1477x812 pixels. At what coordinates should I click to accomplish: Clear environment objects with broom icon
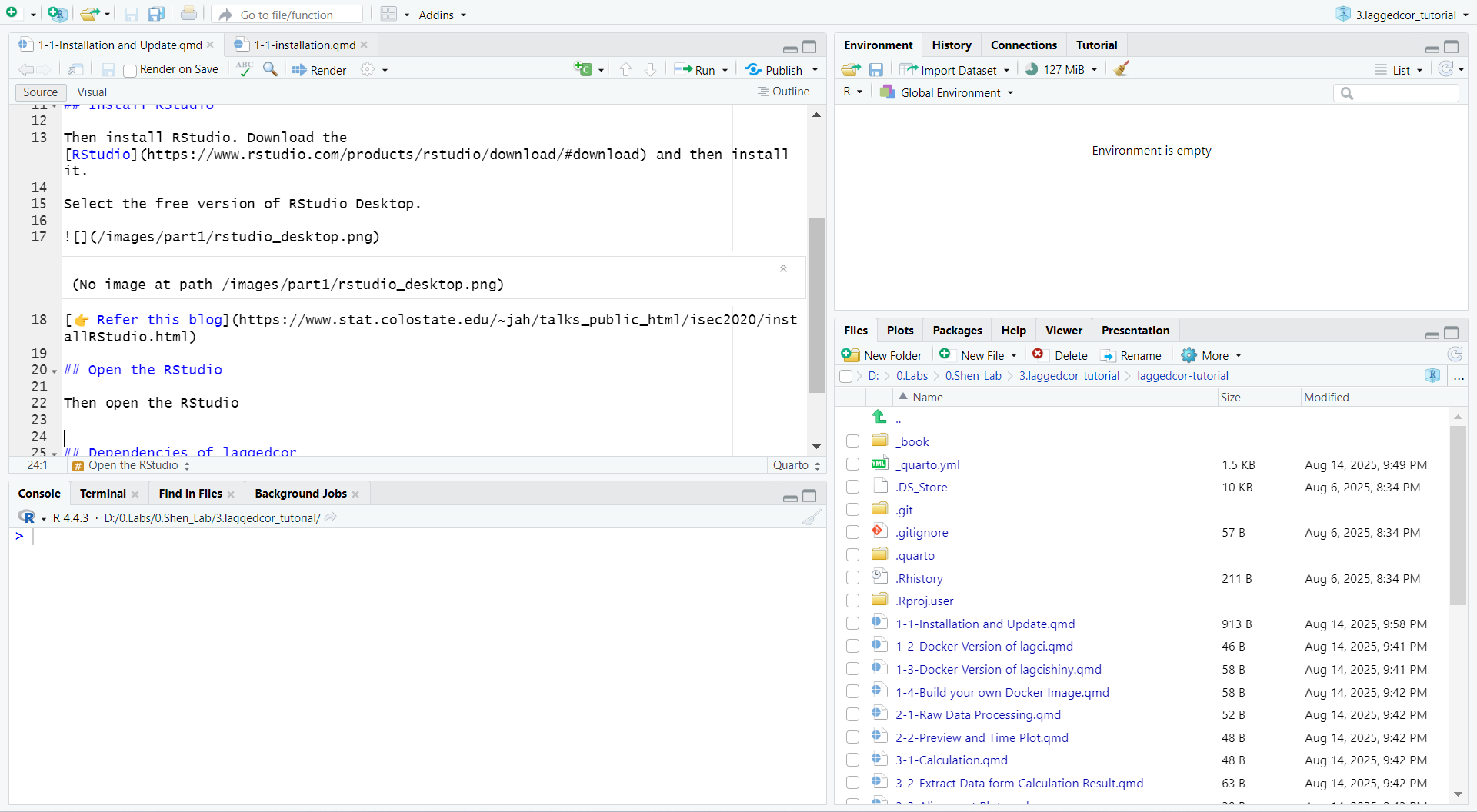(1122, 69)
